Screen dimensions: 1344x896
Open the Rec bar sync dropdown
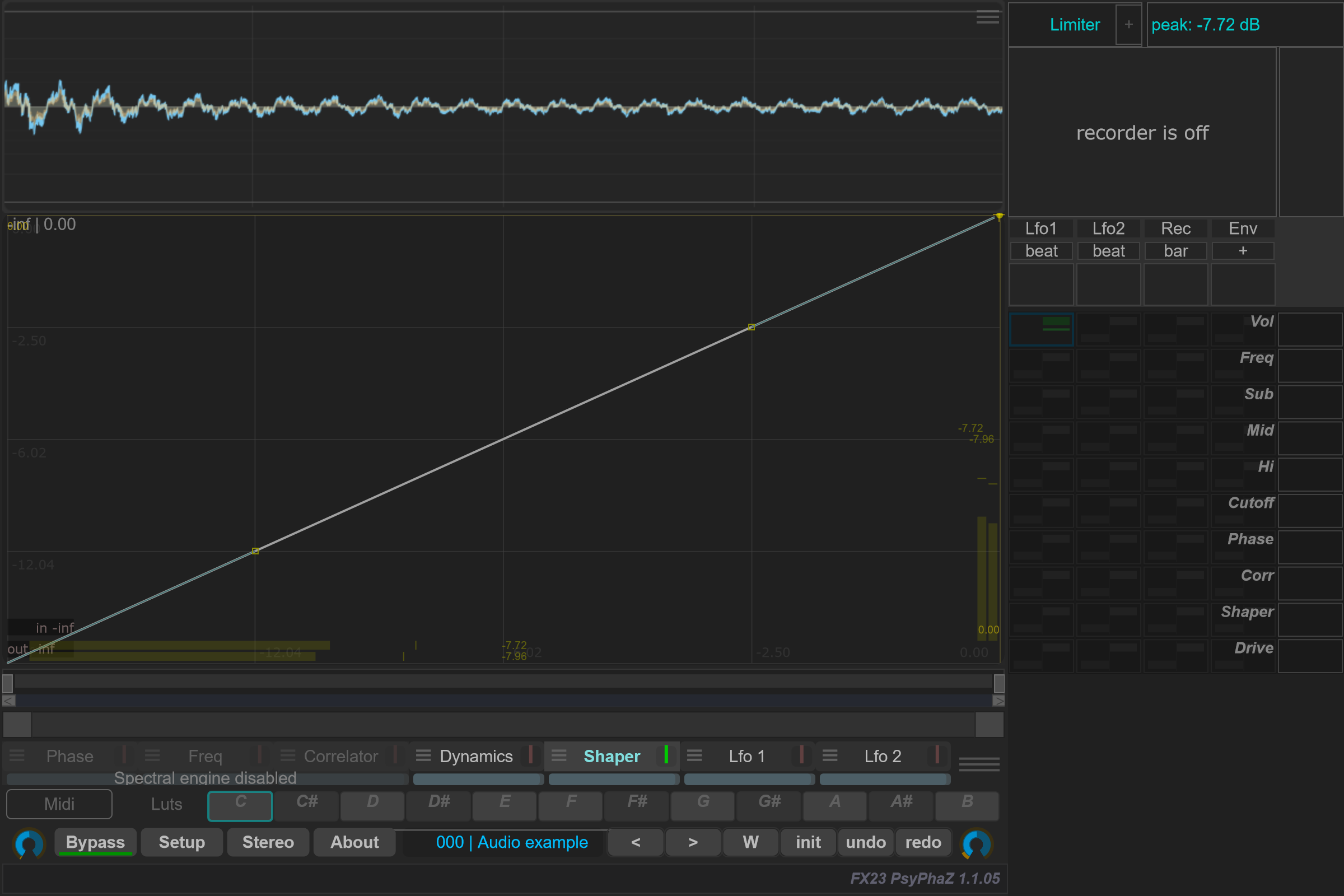1175,251
